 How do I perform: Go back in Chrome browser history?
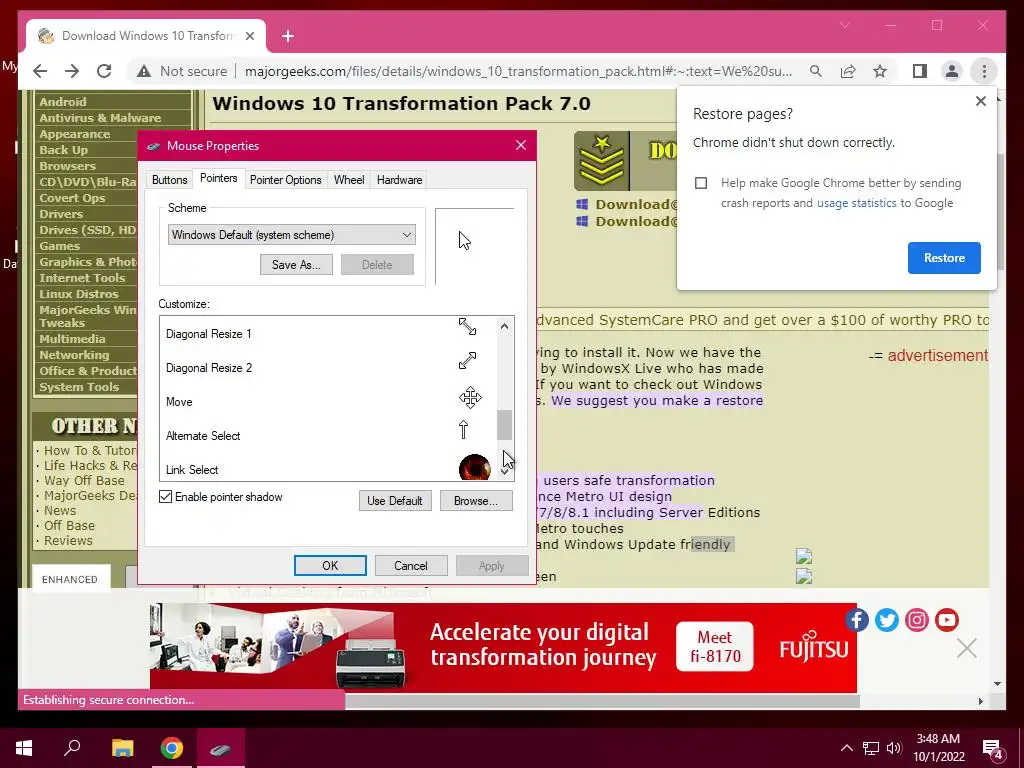click(x=40, y=71)
